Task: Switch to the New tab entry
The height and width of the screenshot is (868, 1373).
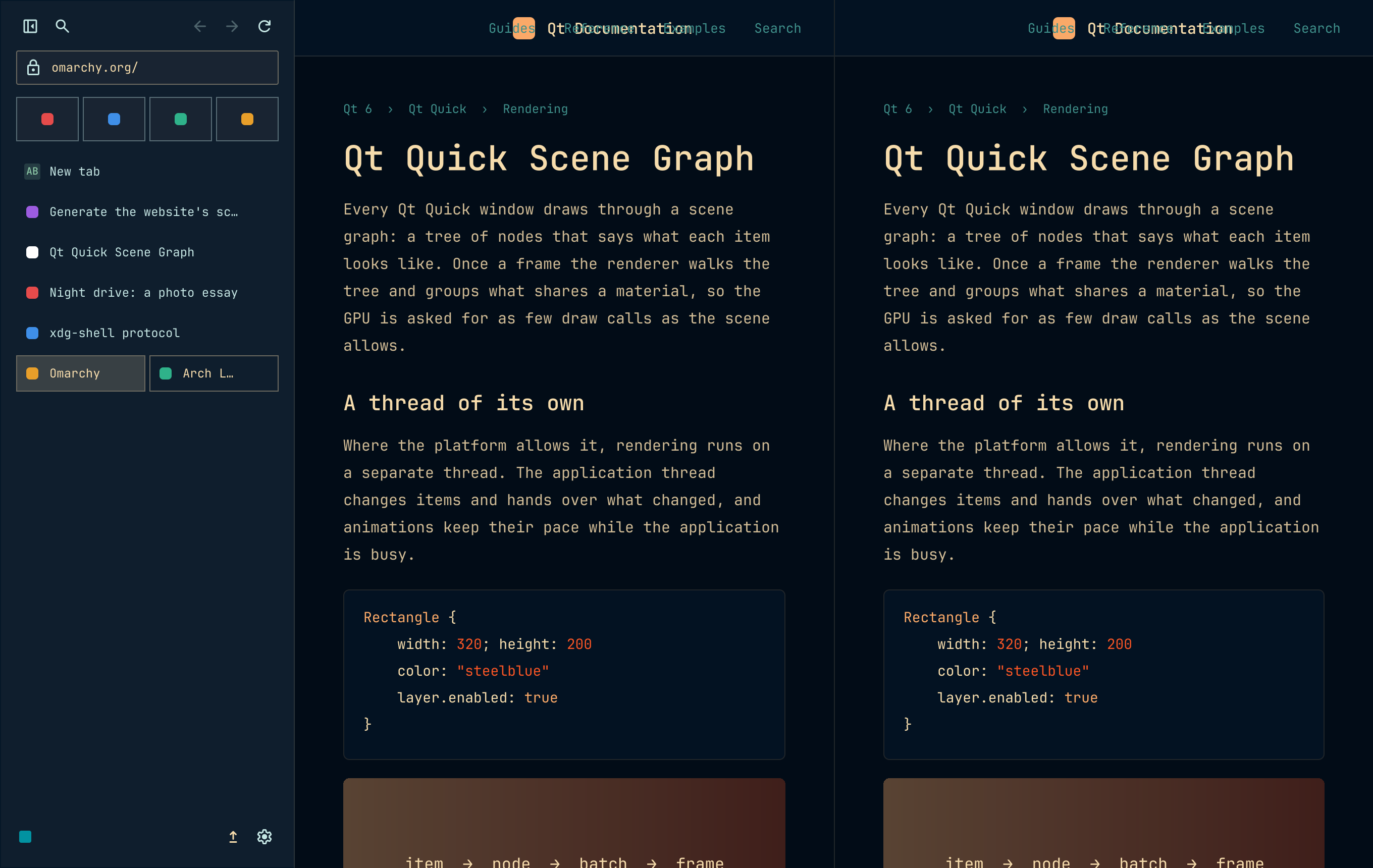Action: (147, 171)
